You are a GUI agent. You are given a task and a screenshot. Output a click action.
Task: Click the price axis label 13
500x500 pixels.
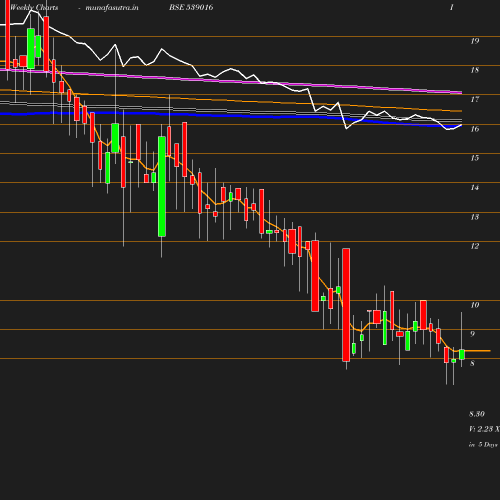pyautogui.click(x=475, y=217)
